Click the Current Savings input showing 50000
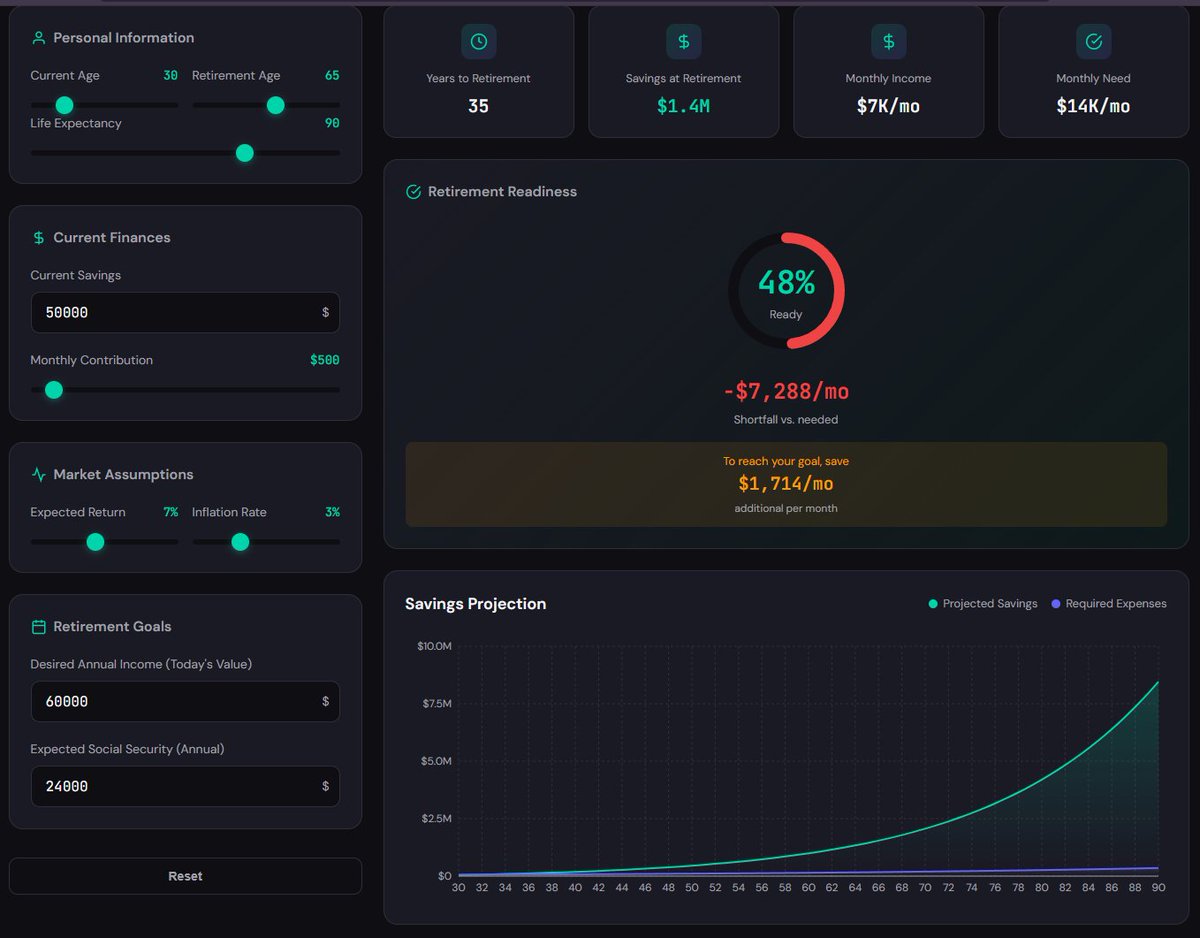The width and height of the screenshot is (1200, 938). coord(185,313)
